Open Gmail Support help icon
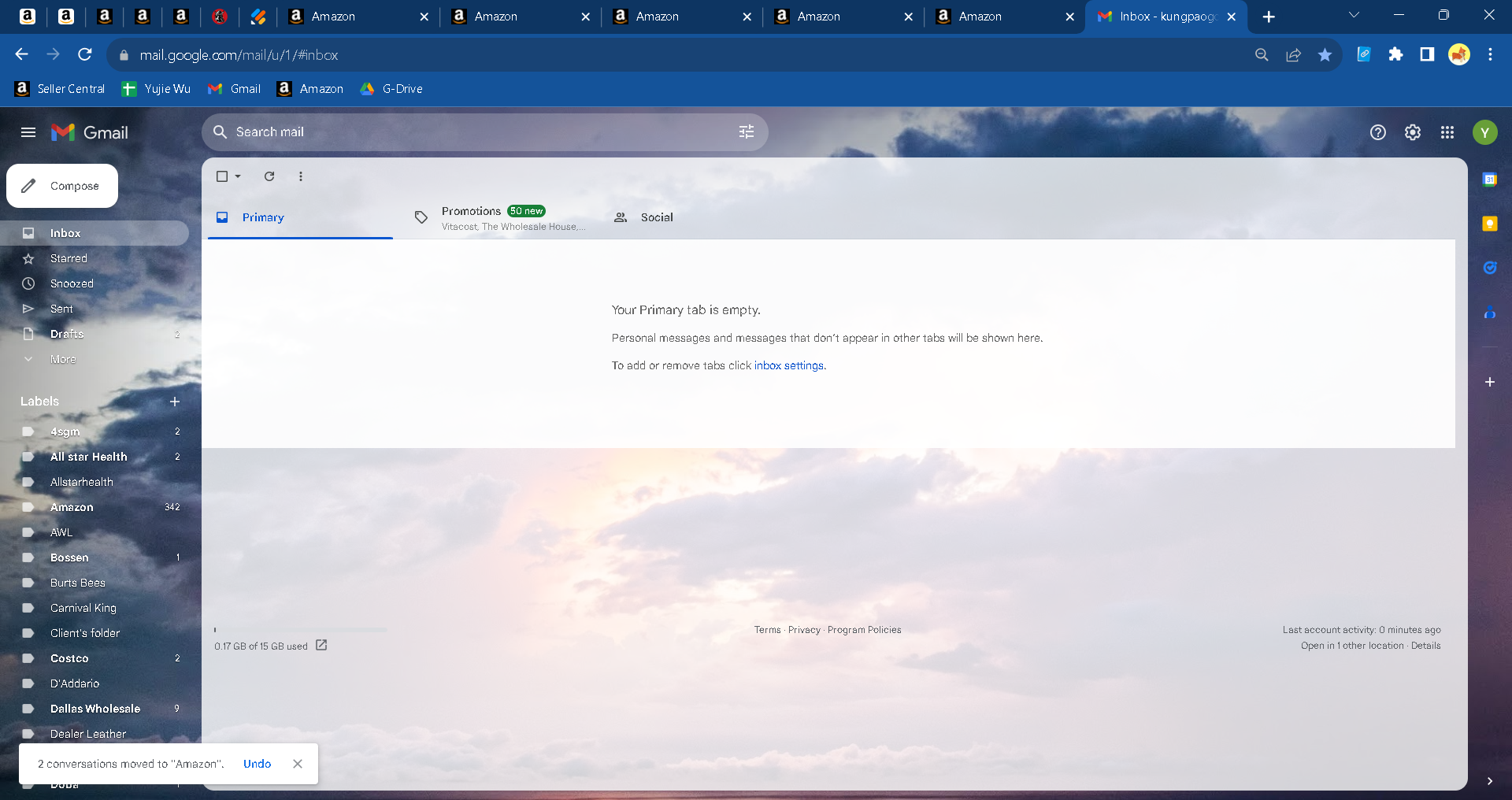This screenshot has height=800, width=1512. [1378, 132]
